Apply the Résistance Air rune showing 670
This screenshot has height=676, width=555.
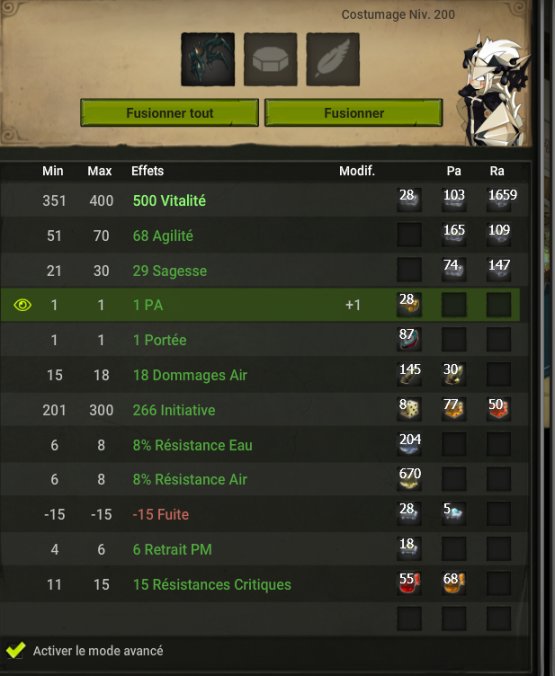(x=409, y=479)
